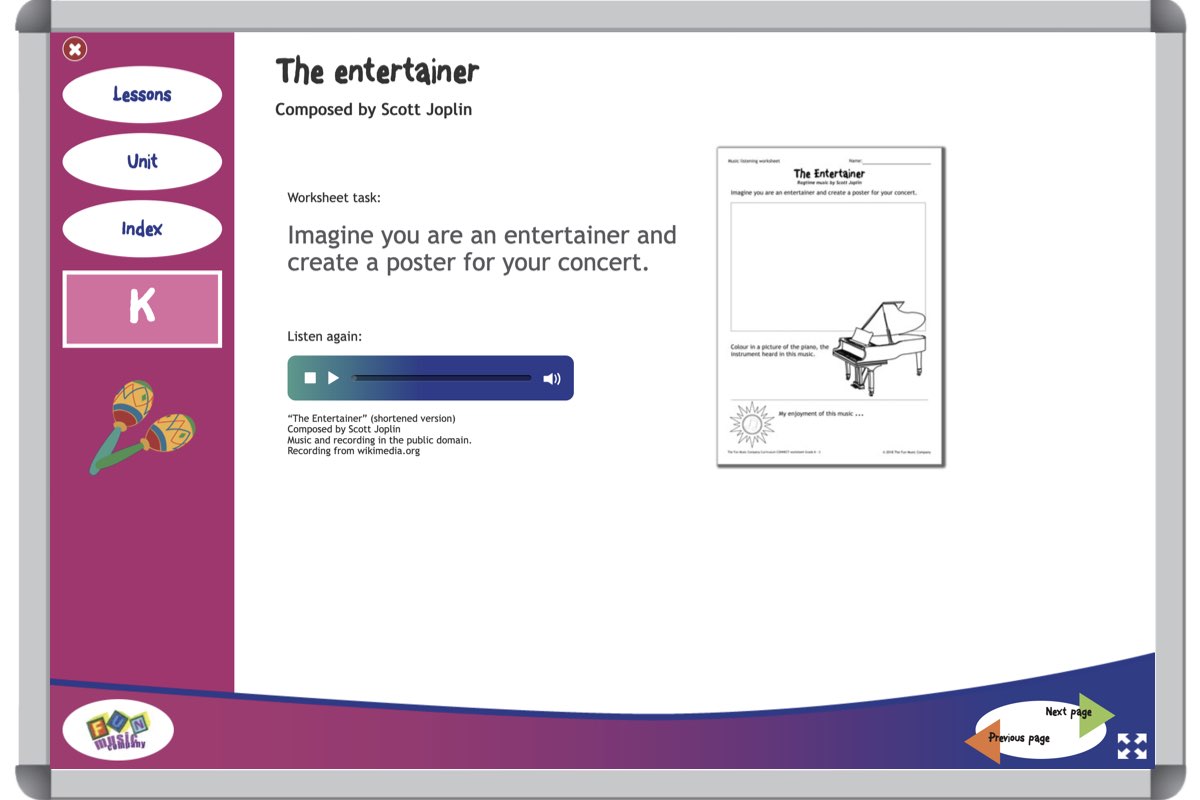Click the piano drawing on the worksheet
The height and width of the screenshot is (800, 1200).
(x=880, y=345)
